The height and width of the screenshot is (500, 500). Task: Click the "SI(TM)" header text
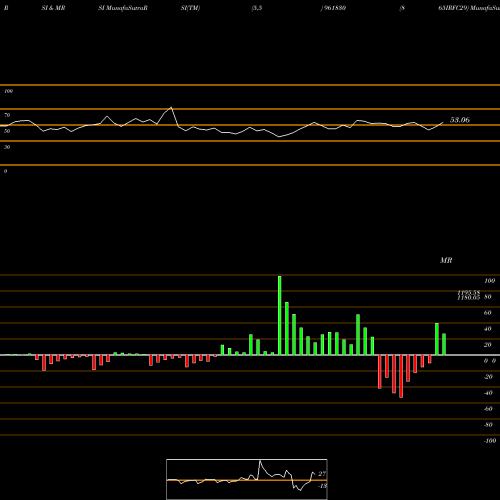(190, 8)
